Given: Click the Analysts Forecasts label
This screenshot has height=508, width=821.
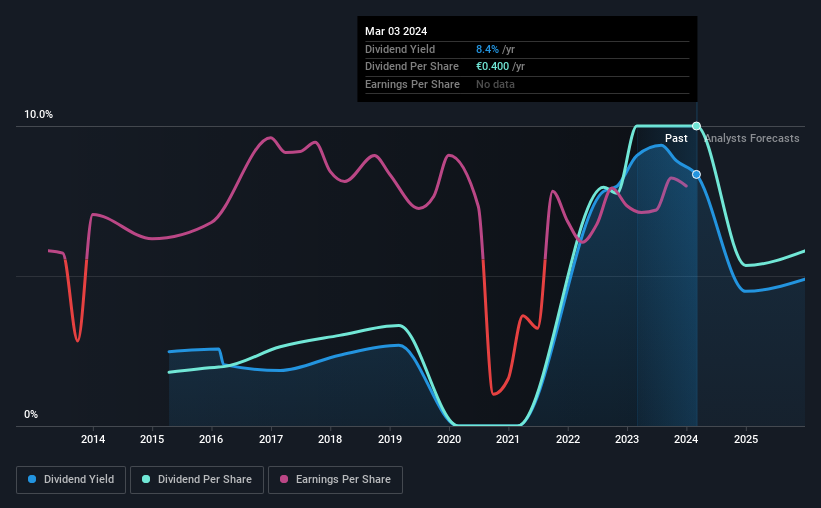Looking at the screenshot, I should [752, 138].
